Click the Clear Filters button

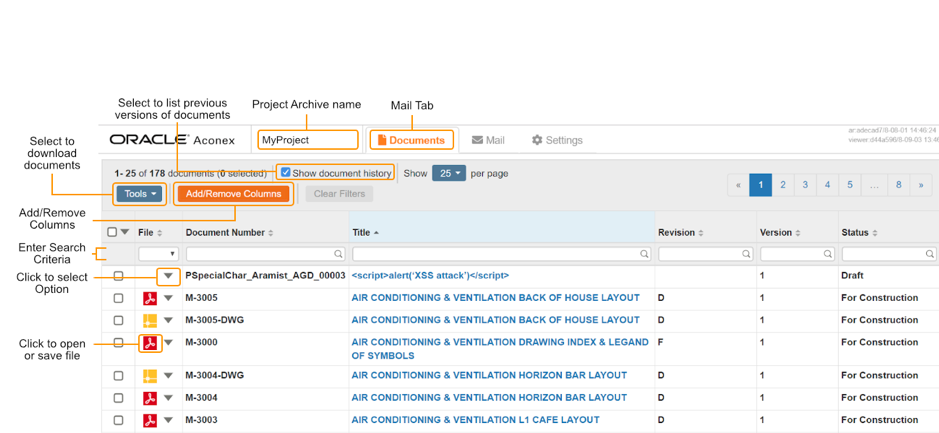[340, 194]
